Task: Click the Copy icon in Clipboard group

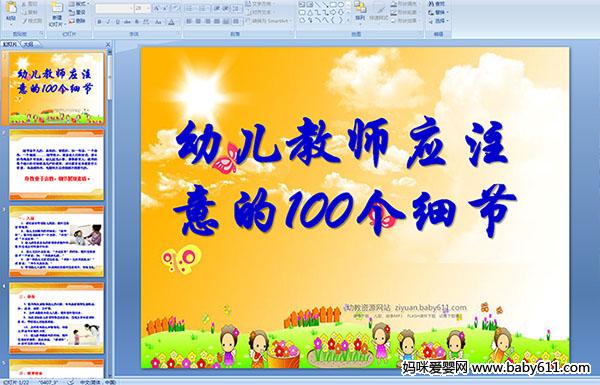Action: coord(24,12)
